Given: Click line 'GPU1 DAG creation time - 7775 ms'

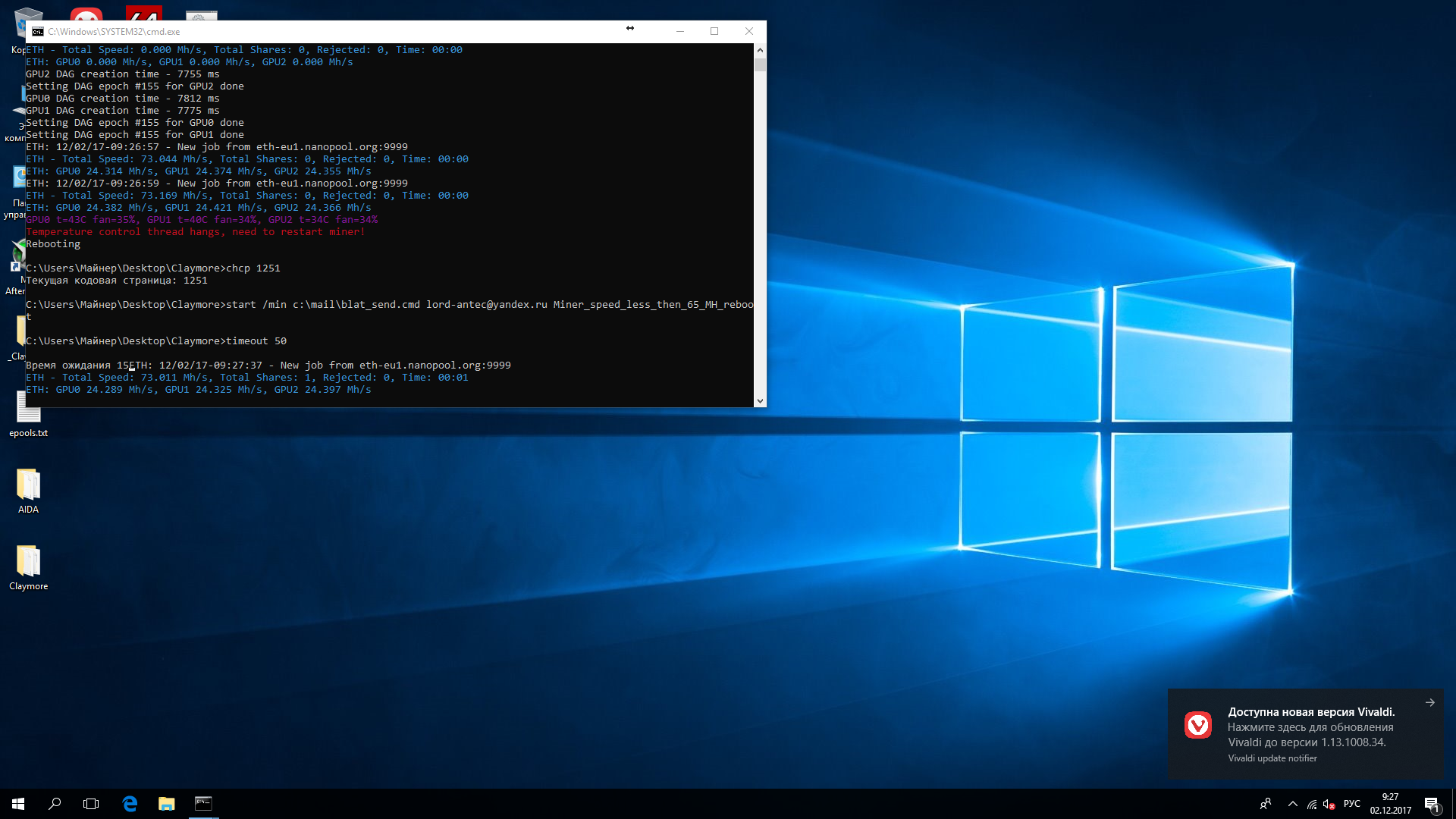Looking at the screenshot, I should (123, 111).
